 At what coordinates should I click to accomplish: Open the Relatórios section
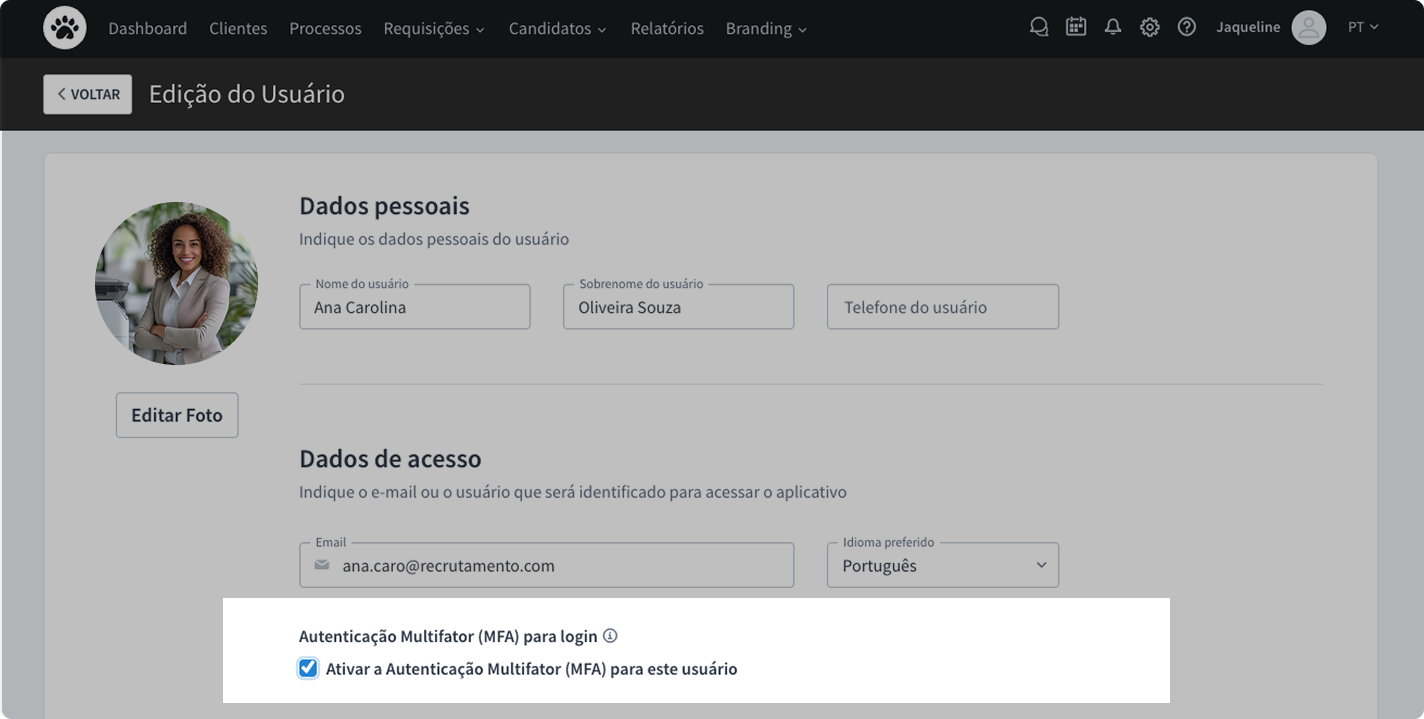[x=667, y=28]
